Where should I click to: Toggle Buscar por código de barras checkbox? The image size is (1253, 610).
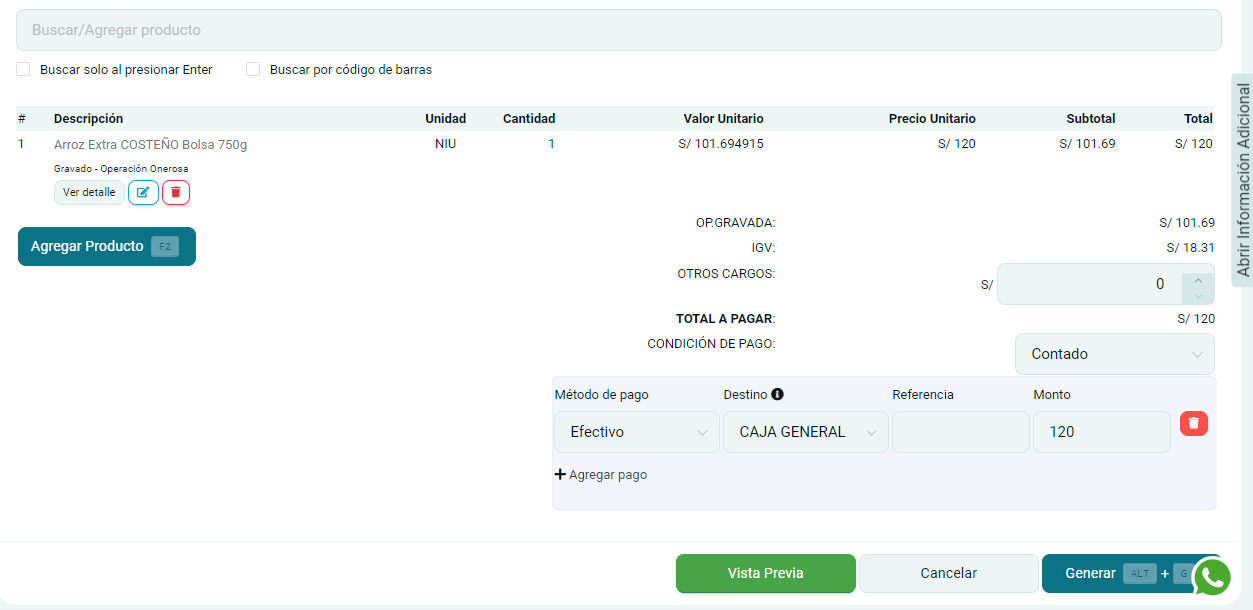click(x=253, y=70)
